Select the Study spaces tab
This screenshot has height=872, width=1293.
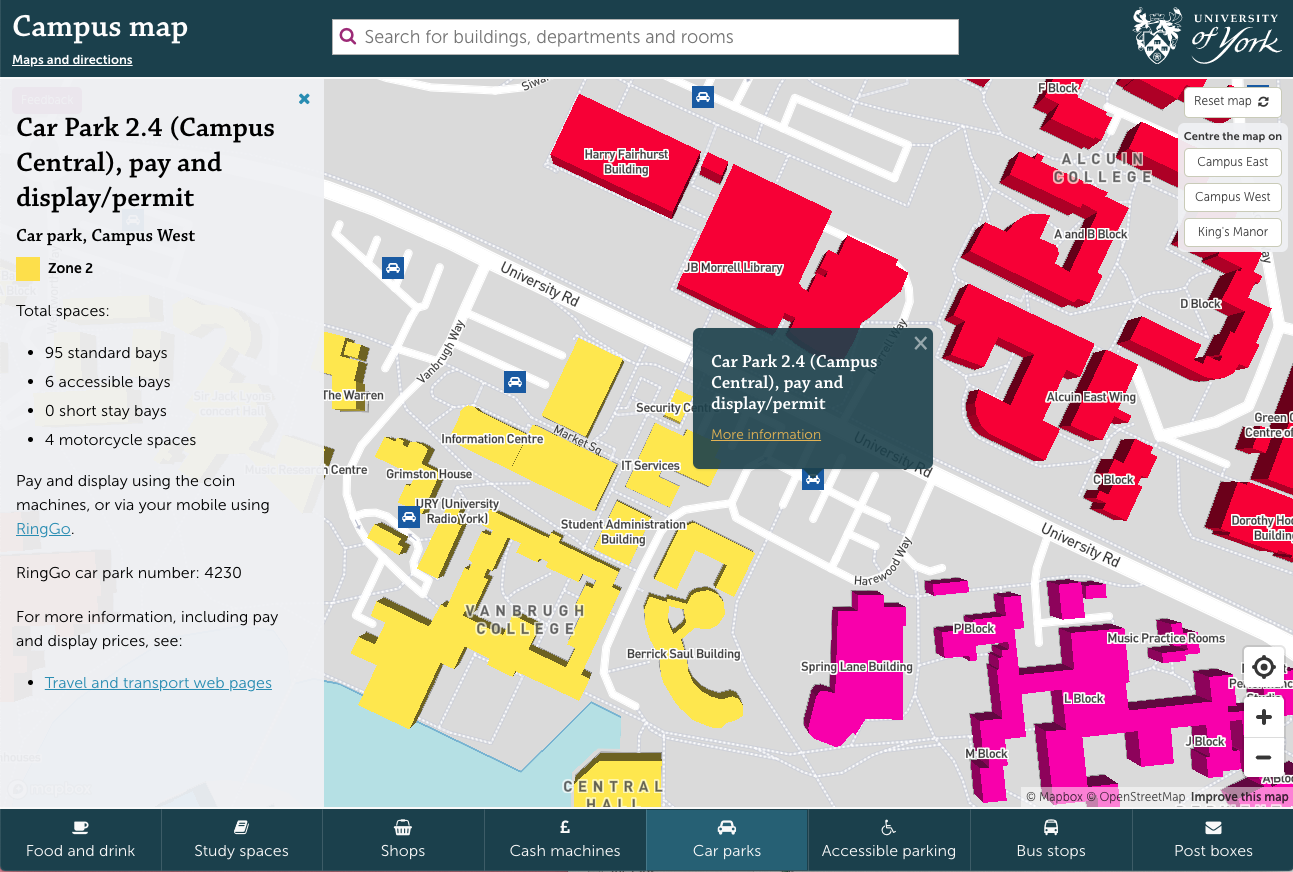coord(241,840)
